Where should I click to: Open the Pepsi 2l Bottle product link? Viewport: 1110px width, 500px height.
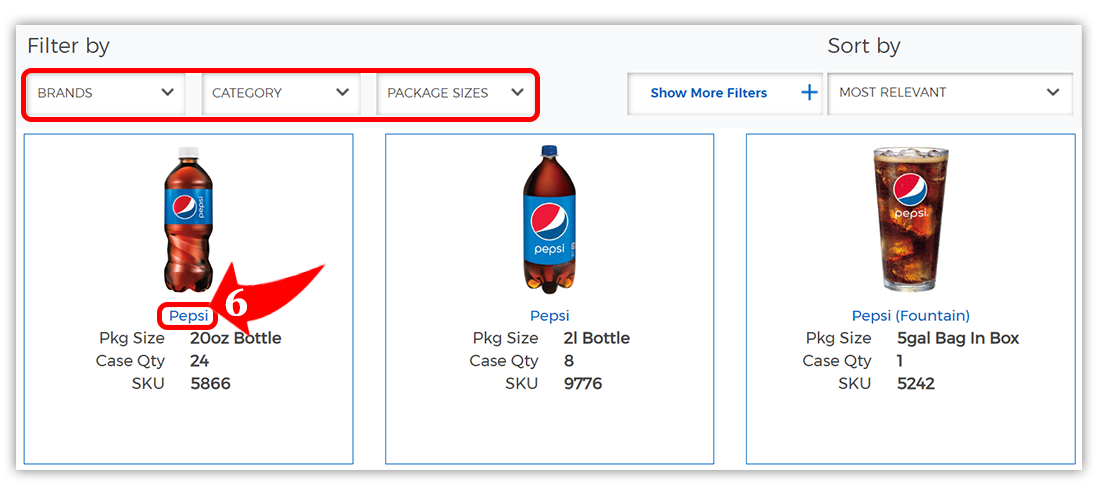tap(549, 316)
